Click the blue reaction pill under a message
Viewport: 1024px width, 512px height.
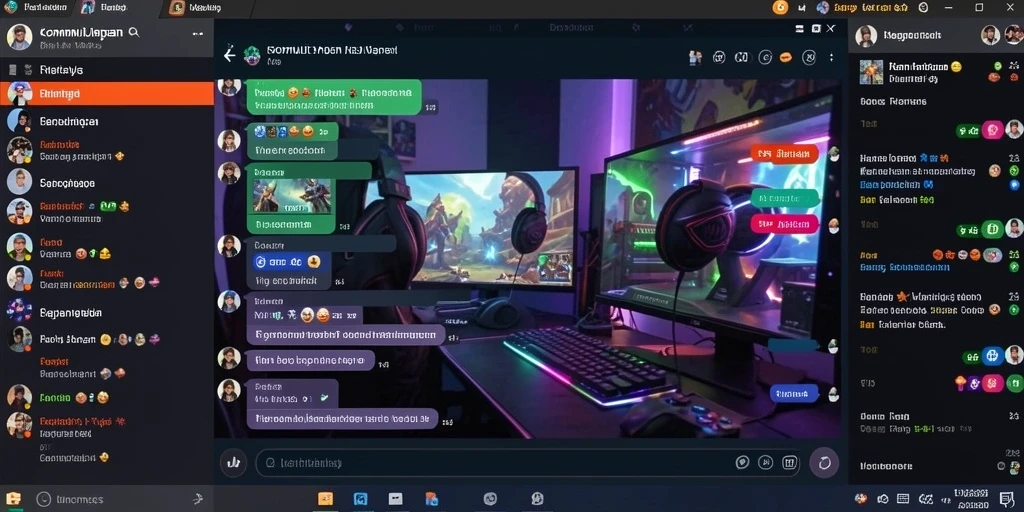pos(286,262)
